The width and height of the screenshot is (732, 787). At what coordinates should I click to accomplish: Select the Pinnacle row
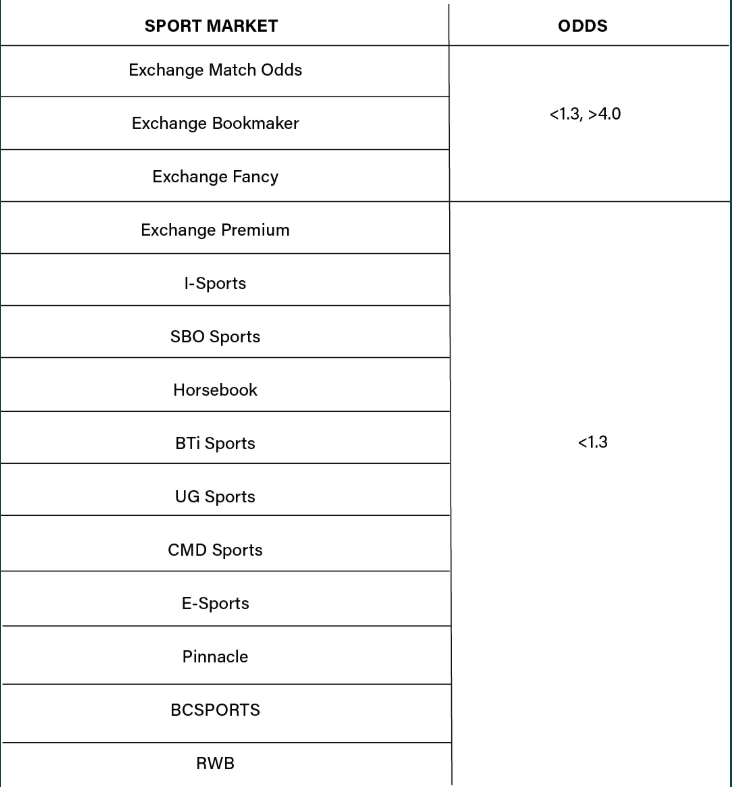point(215,656)
